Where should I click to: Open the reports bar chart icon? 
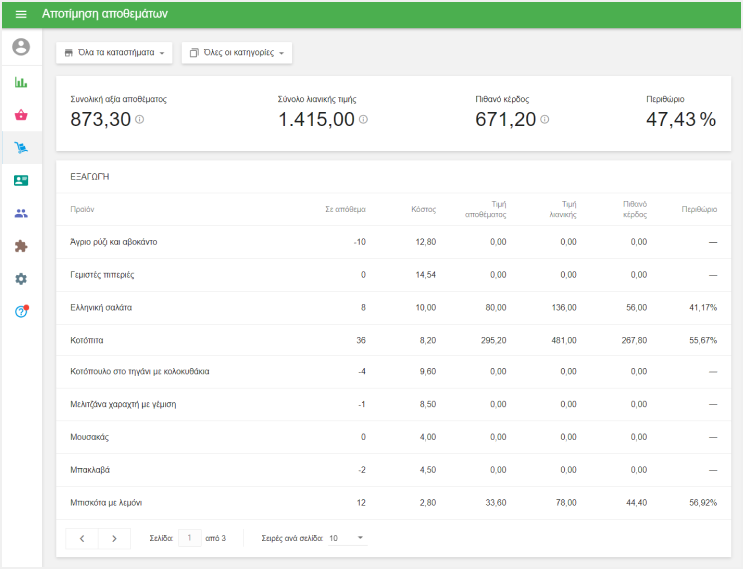[21, 82]
